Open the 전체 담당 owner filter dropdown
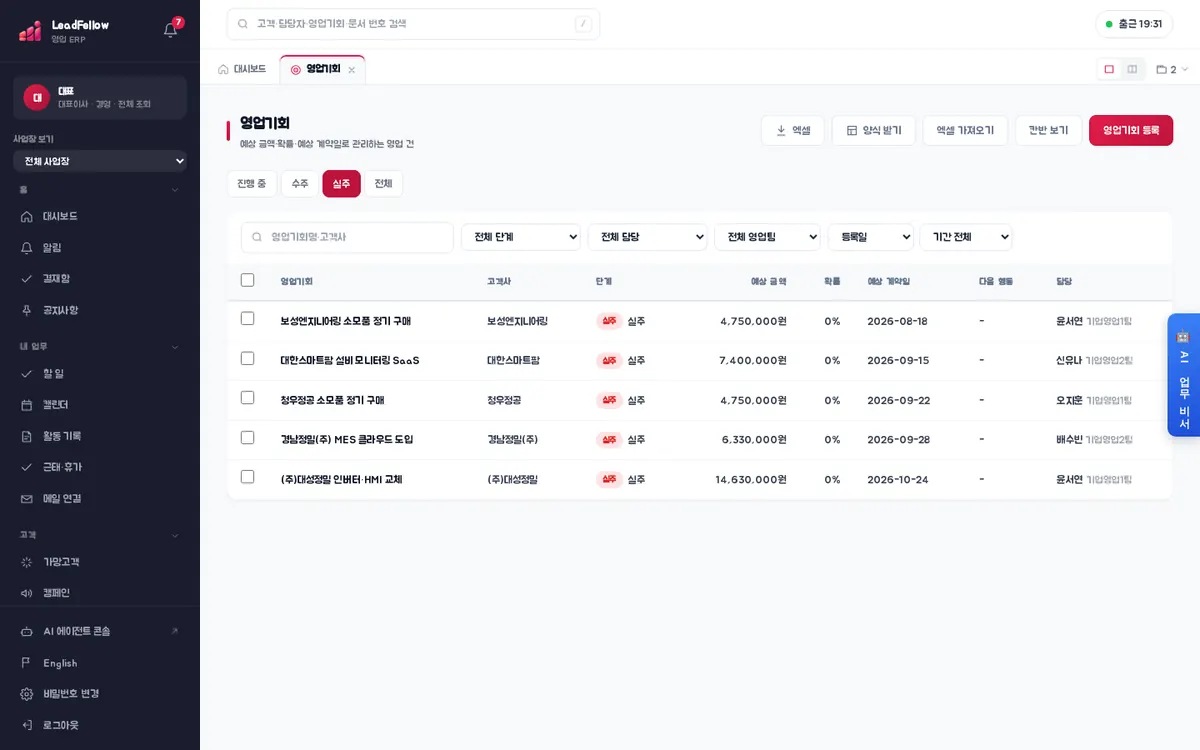Image resolution: width=1200 pixels, height=750 pixels. coord(648,237)
